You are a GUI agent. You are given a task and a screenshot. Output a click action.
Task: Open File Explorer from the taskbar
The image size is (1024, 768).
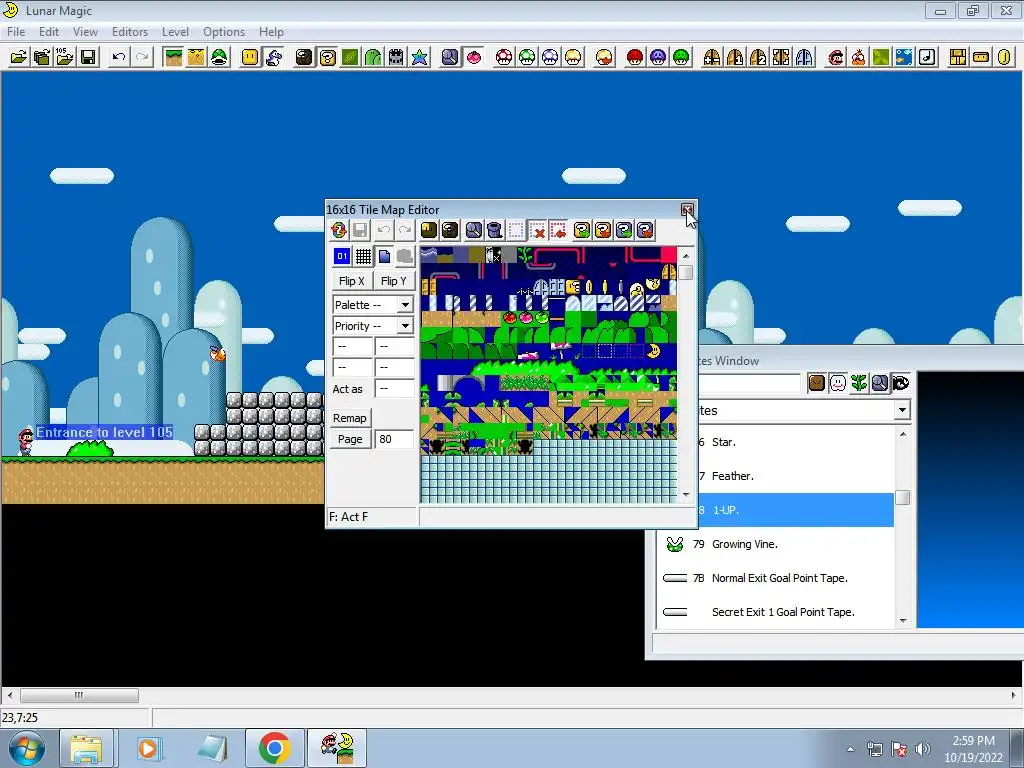point(87,748)
